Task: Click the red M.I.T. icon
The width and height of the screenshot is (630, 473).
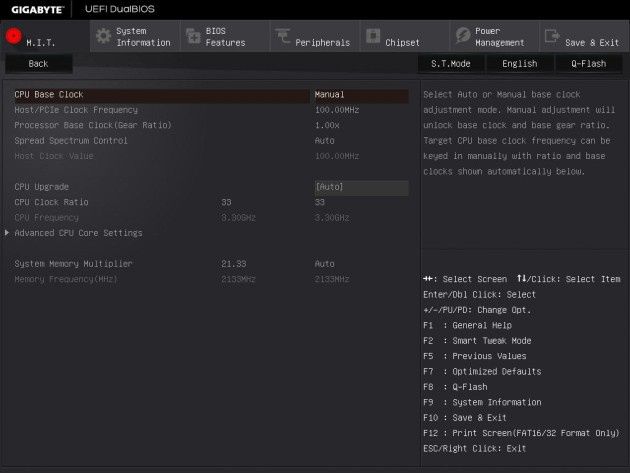Action: pos(13,36)
